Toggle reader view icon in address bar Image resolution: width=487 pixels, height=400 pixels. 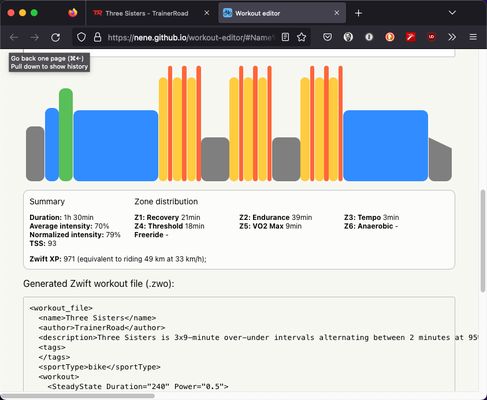(x=285, y=37)
